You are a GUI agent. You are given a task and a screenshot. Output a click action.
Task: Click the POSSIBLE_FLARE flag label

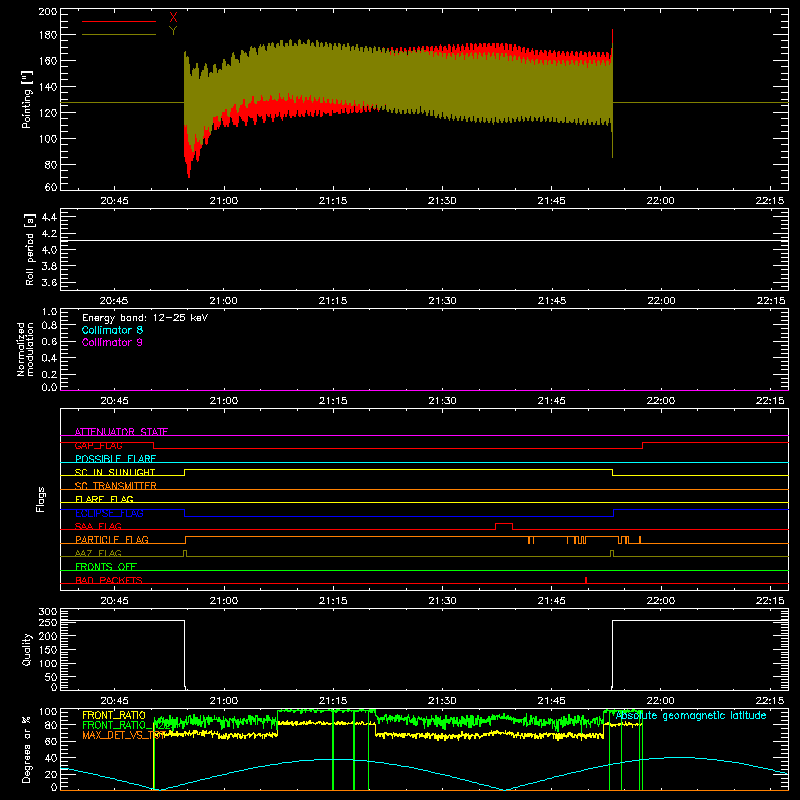pyautogui.click(x=115, y=459)
